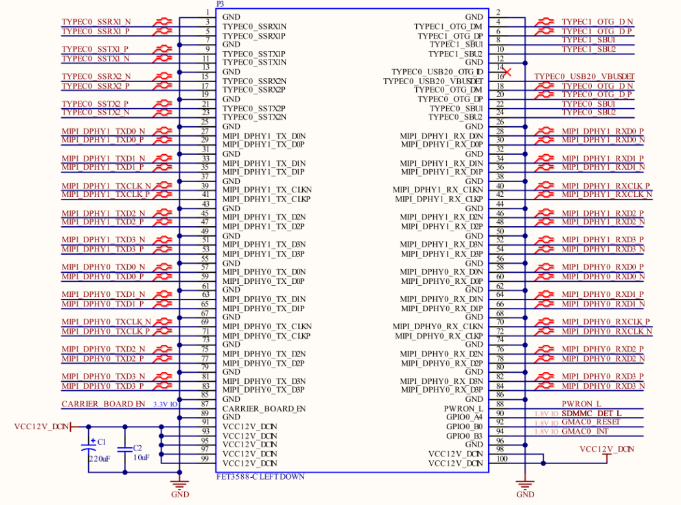The width and height of the screenshot is (681, 505).
Task: Click the GPIO0_B0 pin name
Action: (x=464, y=426)
